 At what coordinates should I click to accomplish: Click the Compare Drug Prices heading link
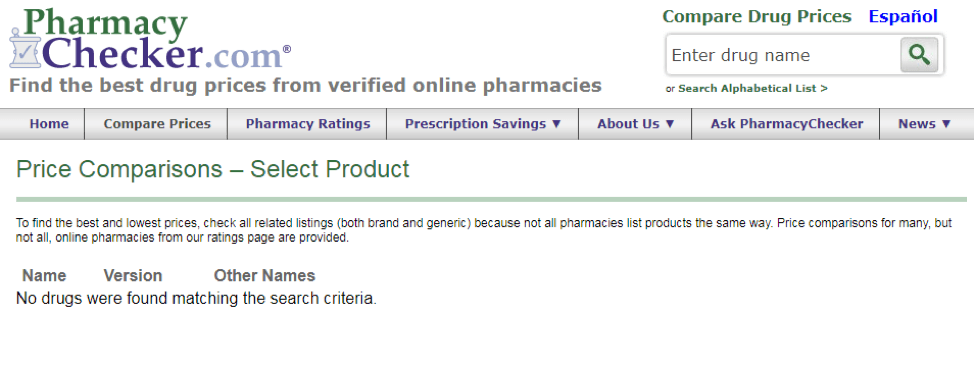[757, 16]
